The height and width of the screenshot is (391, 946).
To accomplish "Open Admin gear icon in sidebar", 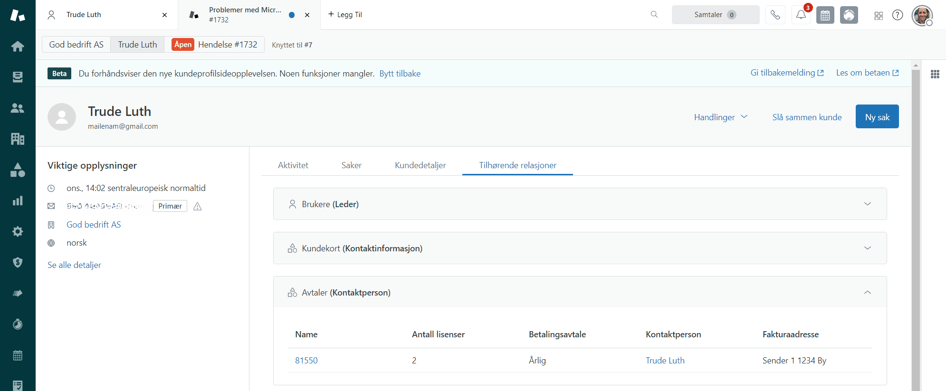I will click(x=17, y=231).
